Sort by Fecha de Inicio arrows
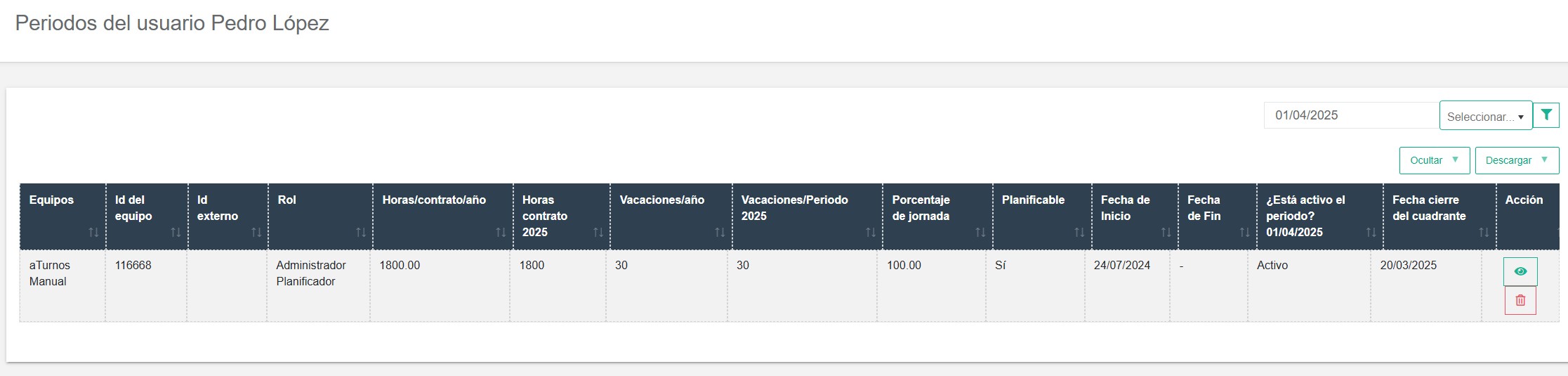Screen dimensions: 1568x376 1166,233
